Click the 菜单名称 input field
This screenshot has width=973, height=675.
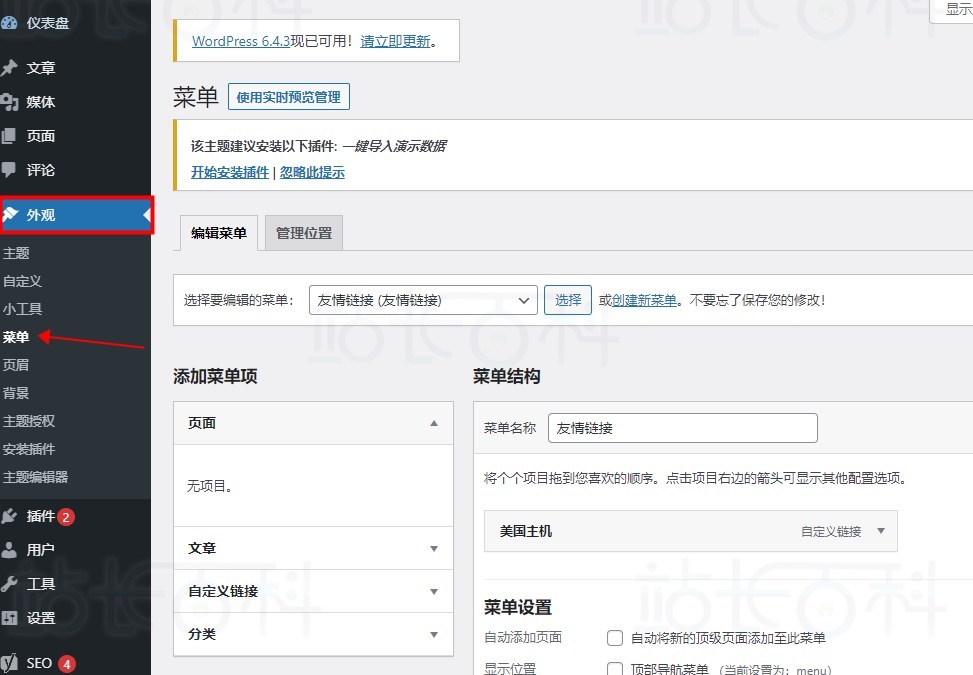pos(683,428)
